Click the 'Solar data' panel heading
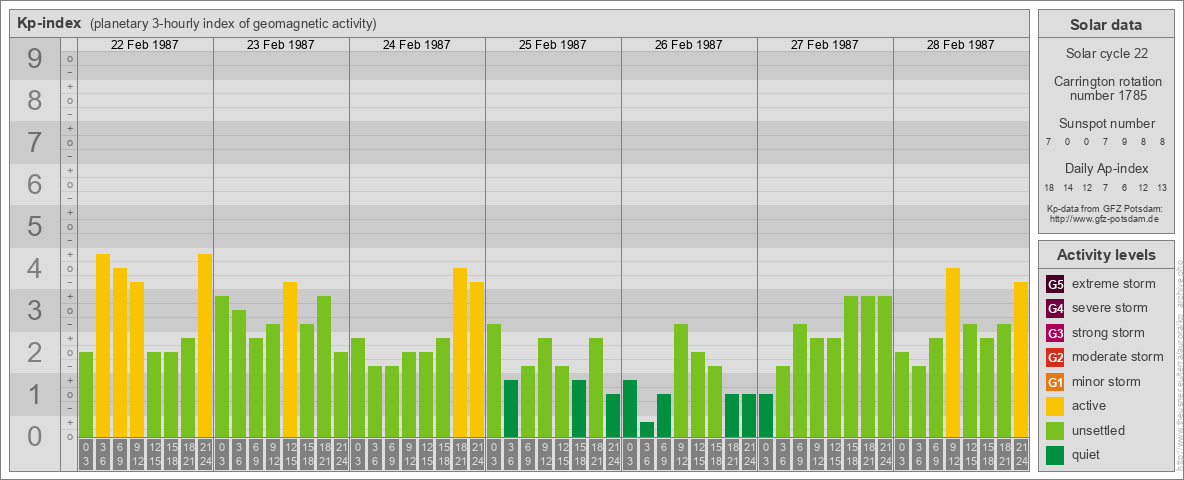Screen dimensions: 1184x480 [1106, 25]
